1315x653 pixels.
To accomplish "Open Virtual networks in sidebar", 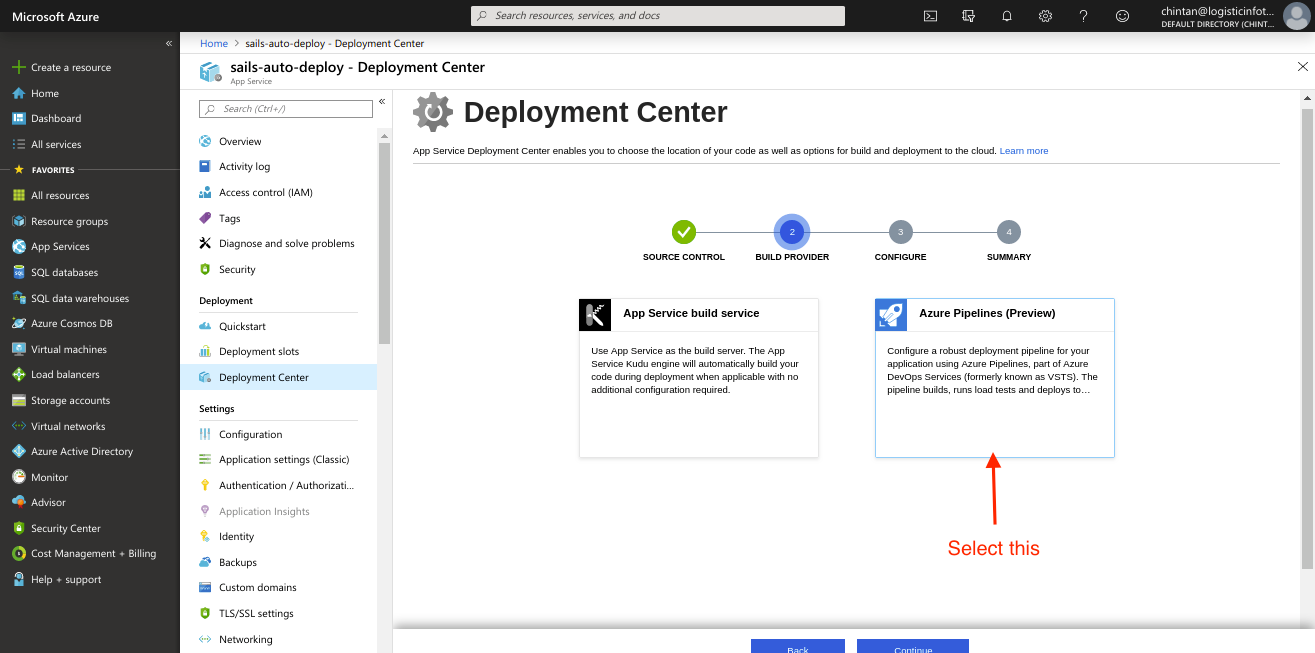I will pyautogui.click(x=68, y=426).
